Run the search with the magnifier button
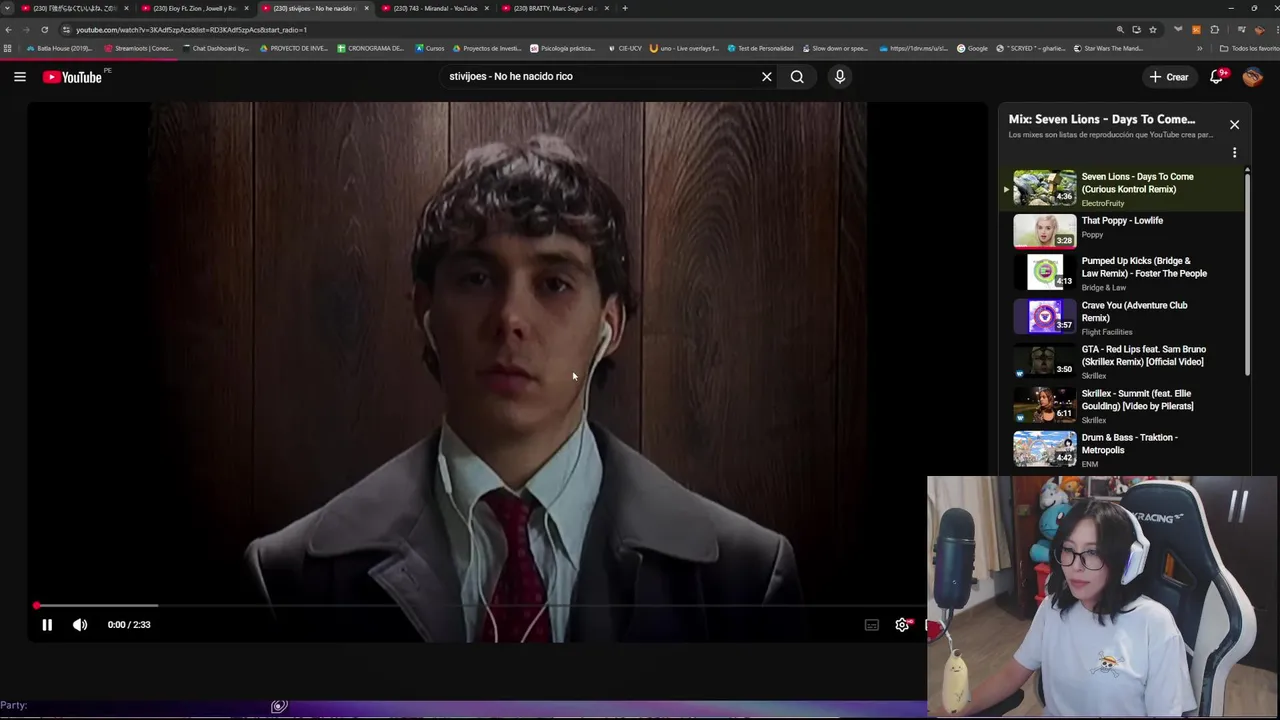Image resolution: width=1280 pixels, height=720 pixels. (x=797, y=76)
